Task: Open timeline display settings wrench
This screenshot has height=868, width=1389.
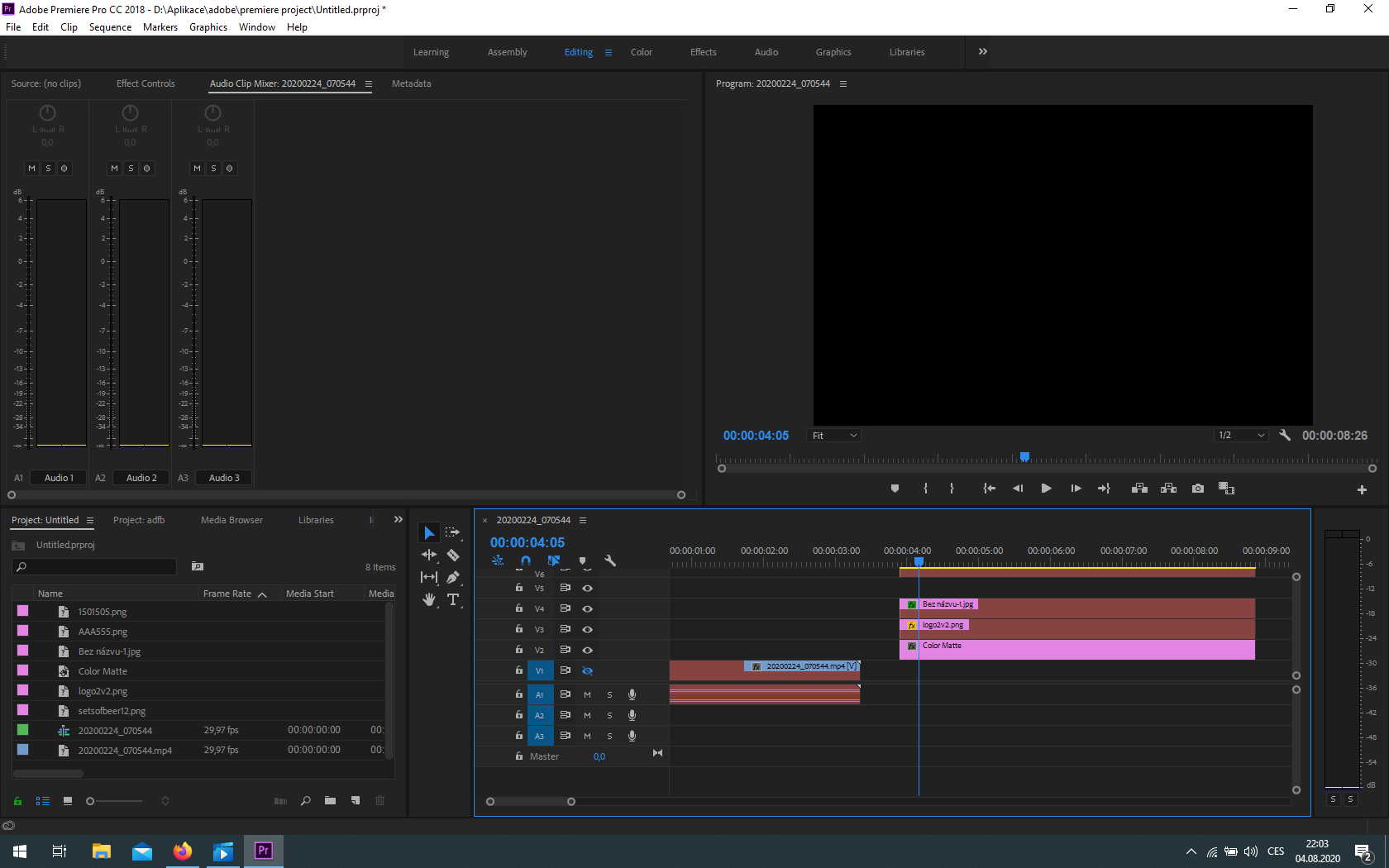Action: point(610,560)
